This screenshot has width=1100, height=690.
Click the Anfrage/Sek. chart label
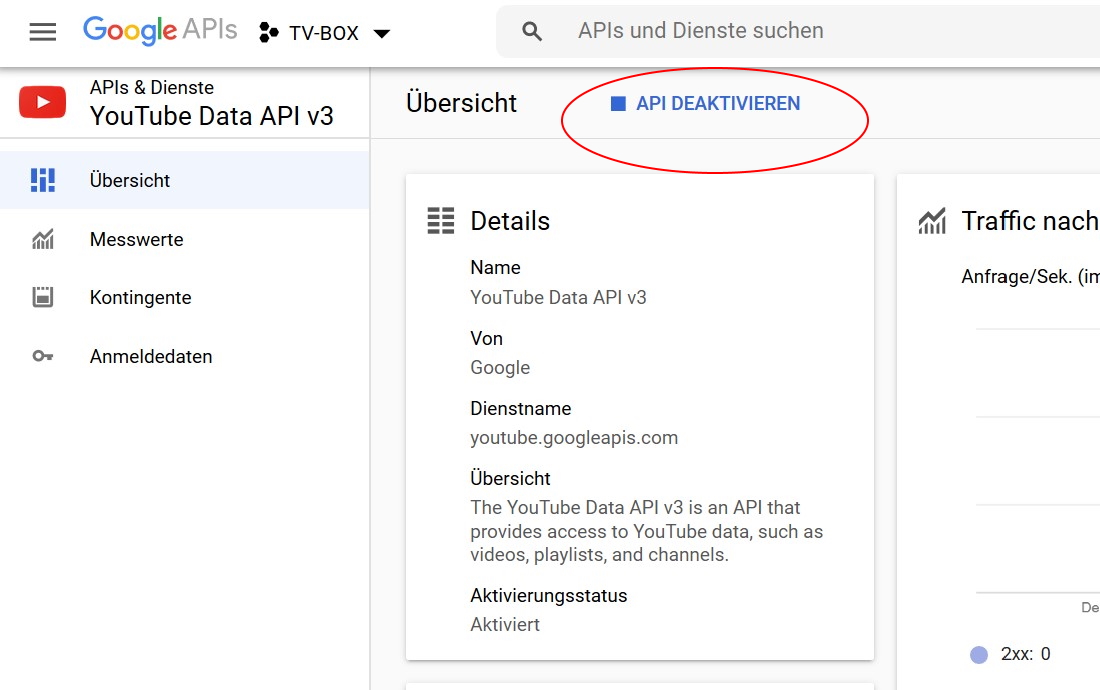click(1030, 276)
